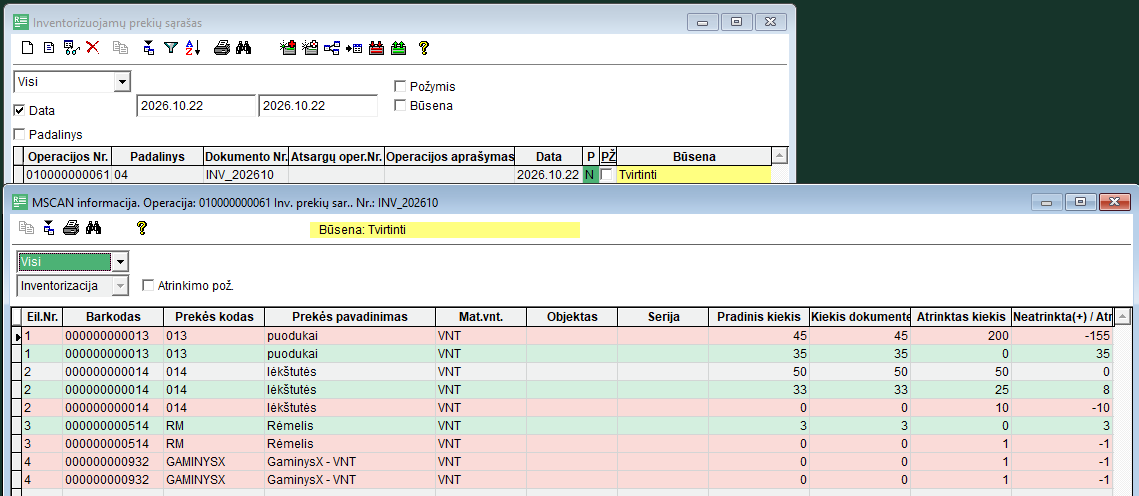The image size is (1139, 496).
Task: Click the start date field 2026.10.22
Action: [196, 105]
